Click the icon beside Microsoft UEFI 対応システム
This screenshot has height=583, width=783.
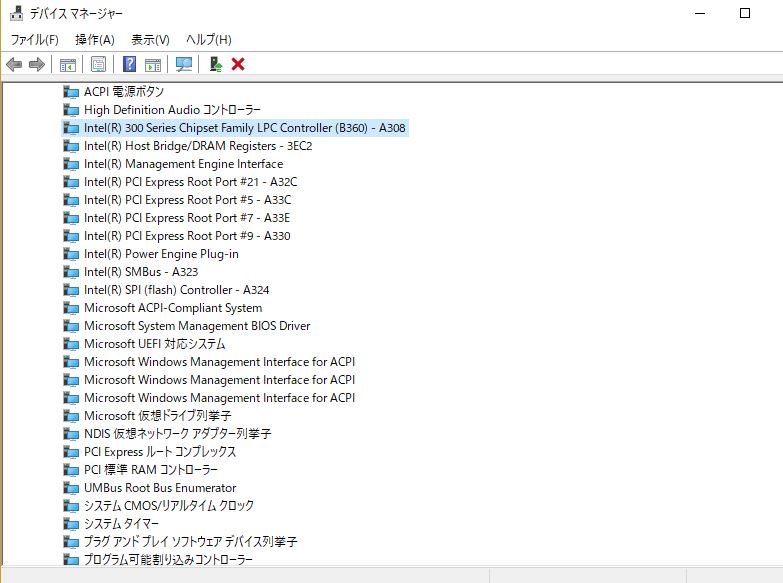[71, 344]
